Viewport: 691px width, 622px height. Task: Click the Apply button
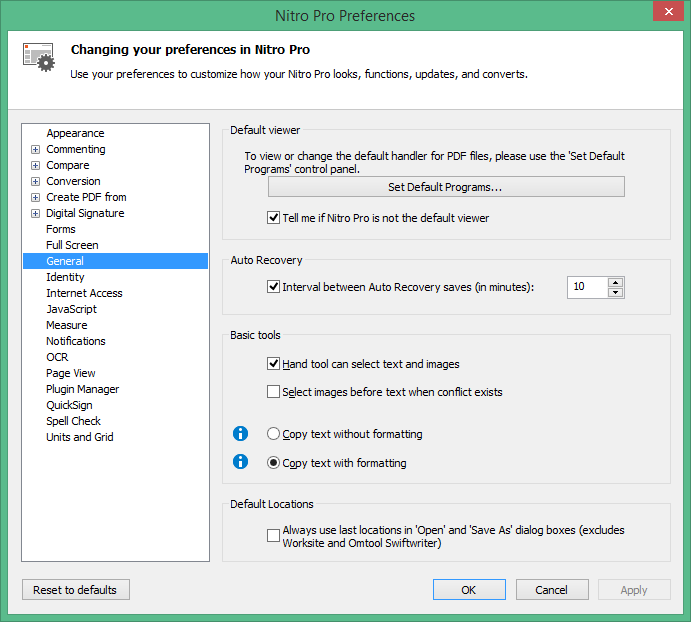point(634,590)
